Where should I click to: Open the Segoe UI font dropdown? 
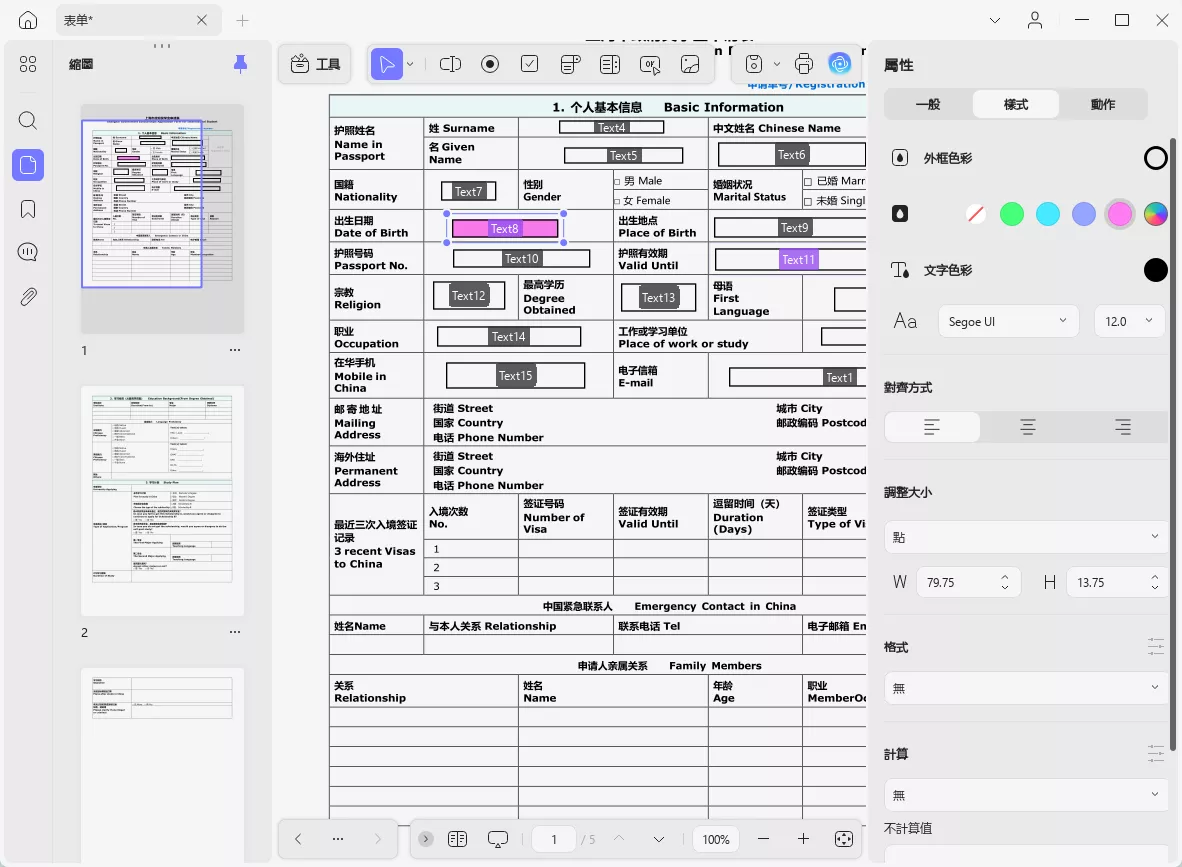pos(1008,321)
